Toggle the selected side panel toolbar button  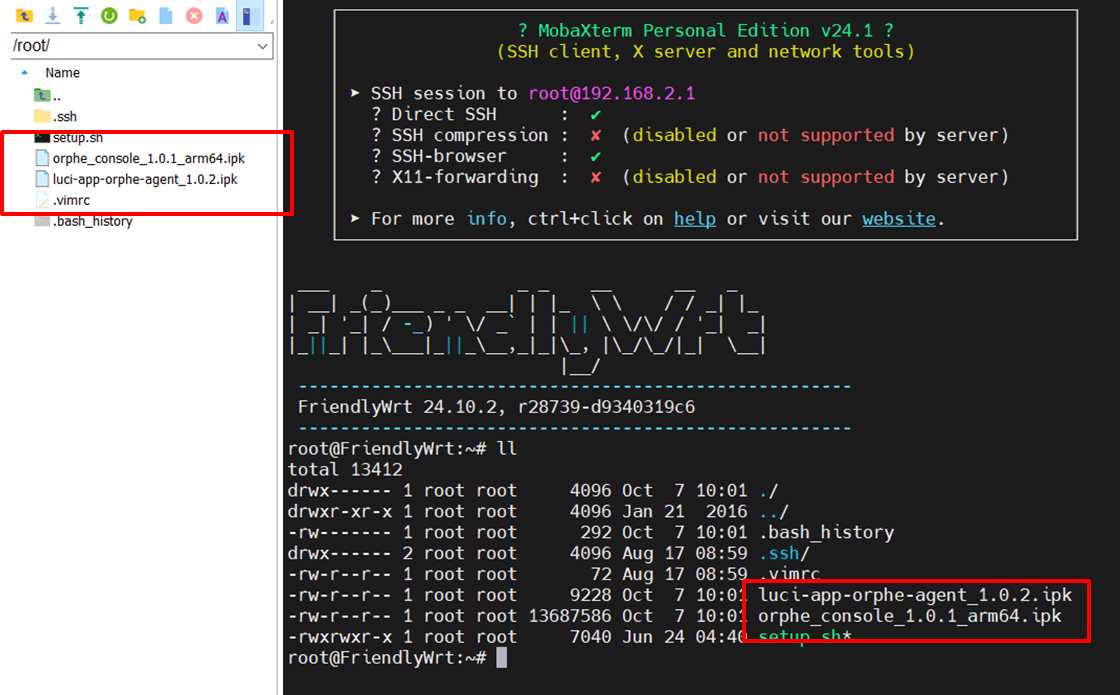pos(247,15)
